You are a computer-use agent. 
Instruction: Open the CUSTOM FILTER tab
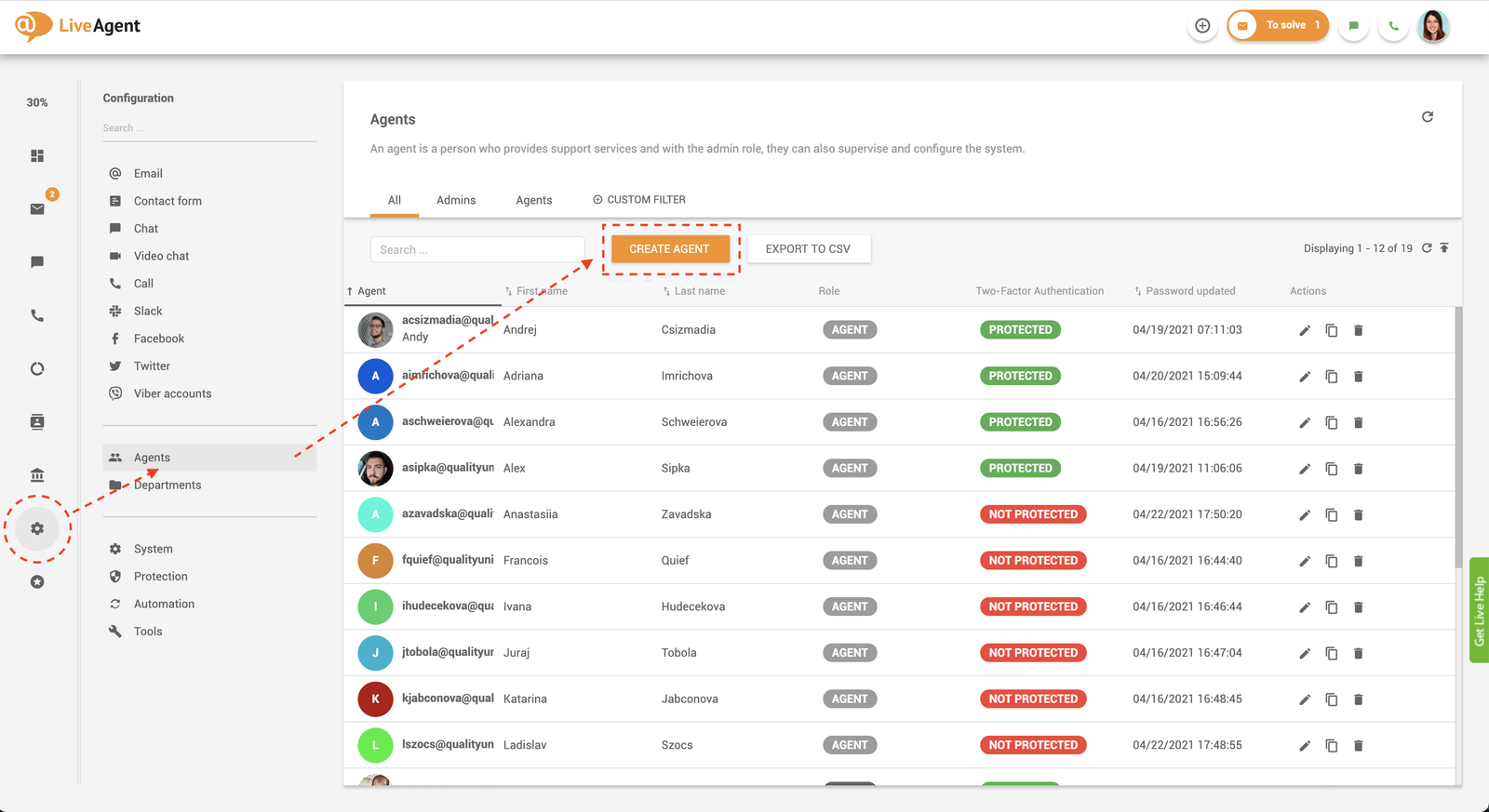click(639, 200)
